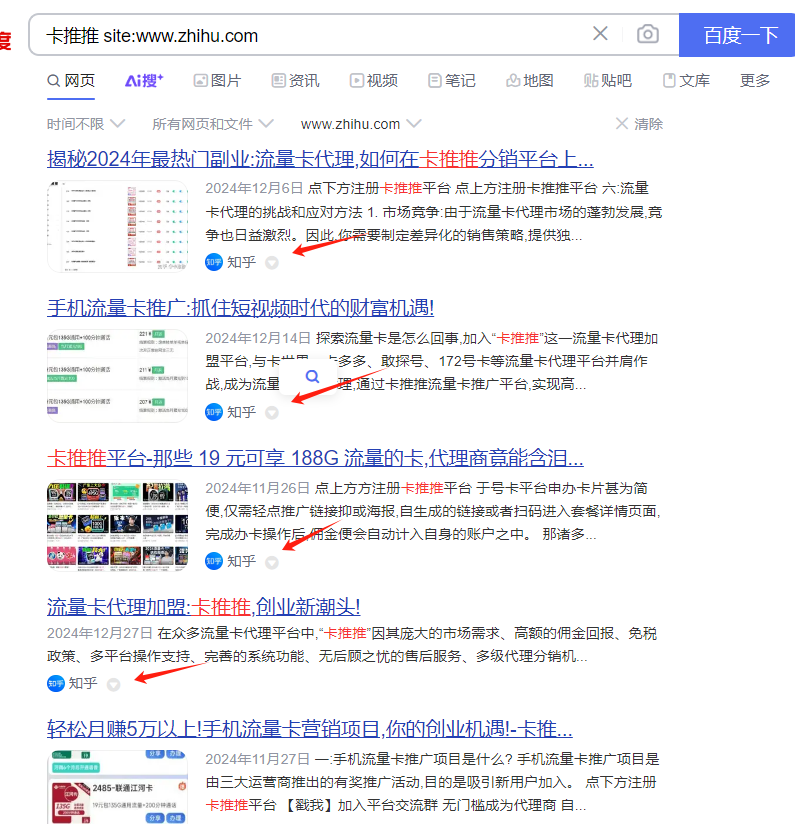Open thumbnail of the 188G 流量 result

tap(117, 526)
